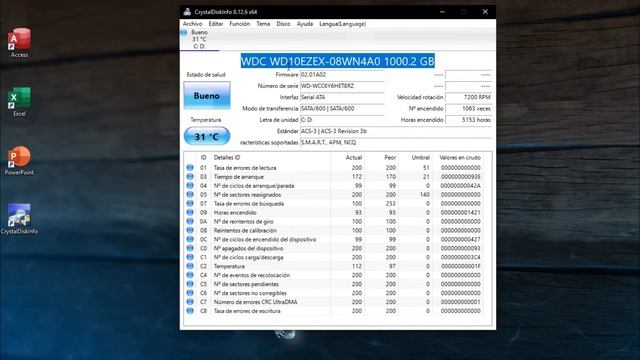Open the Lengua(Language) menu
Viewport: 640px width, 360px height.
tap(342, 24)
